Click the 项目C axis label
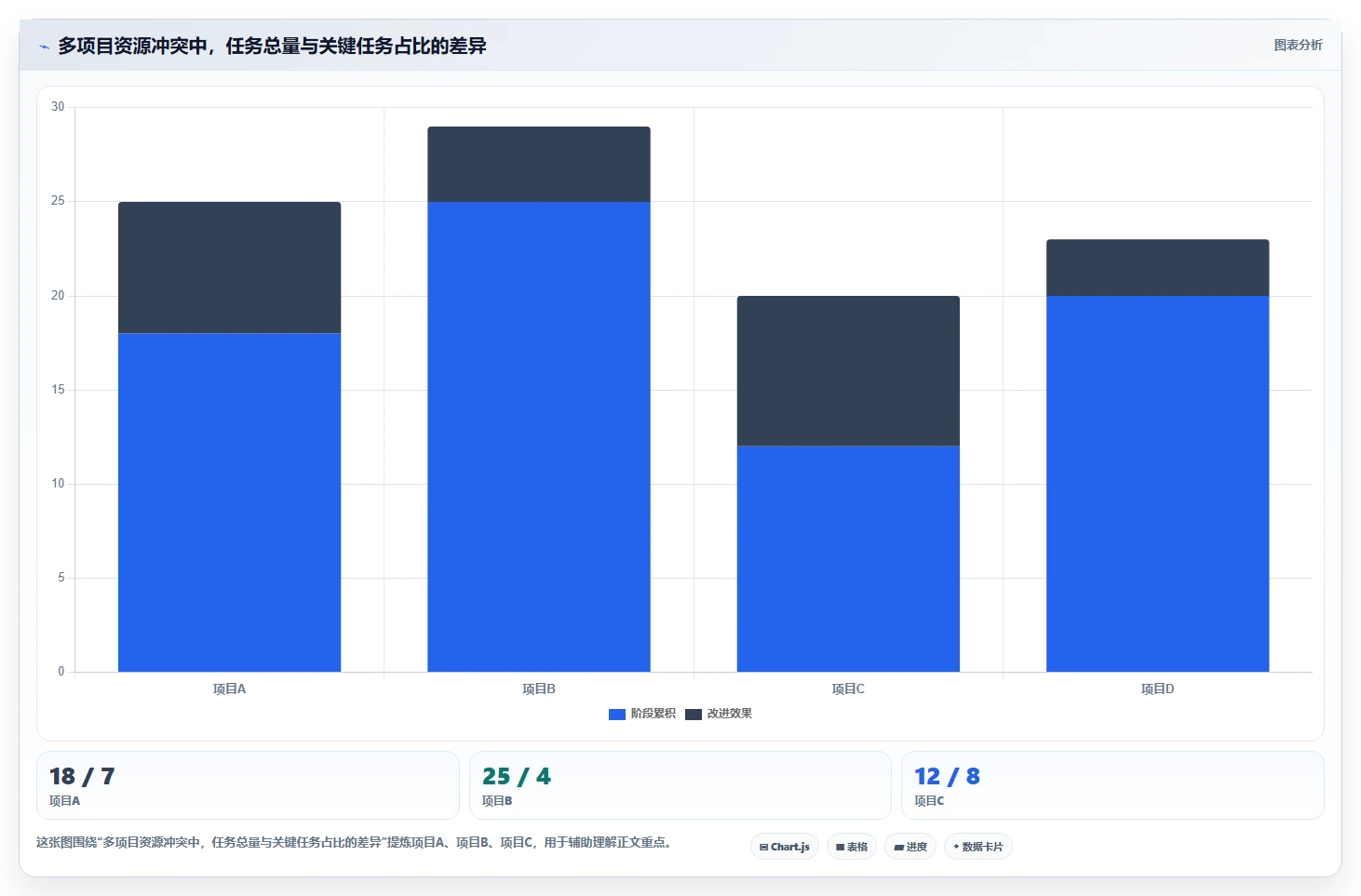Image resolution: width=1361 pixels, height=896 pixels. point(848,689)
